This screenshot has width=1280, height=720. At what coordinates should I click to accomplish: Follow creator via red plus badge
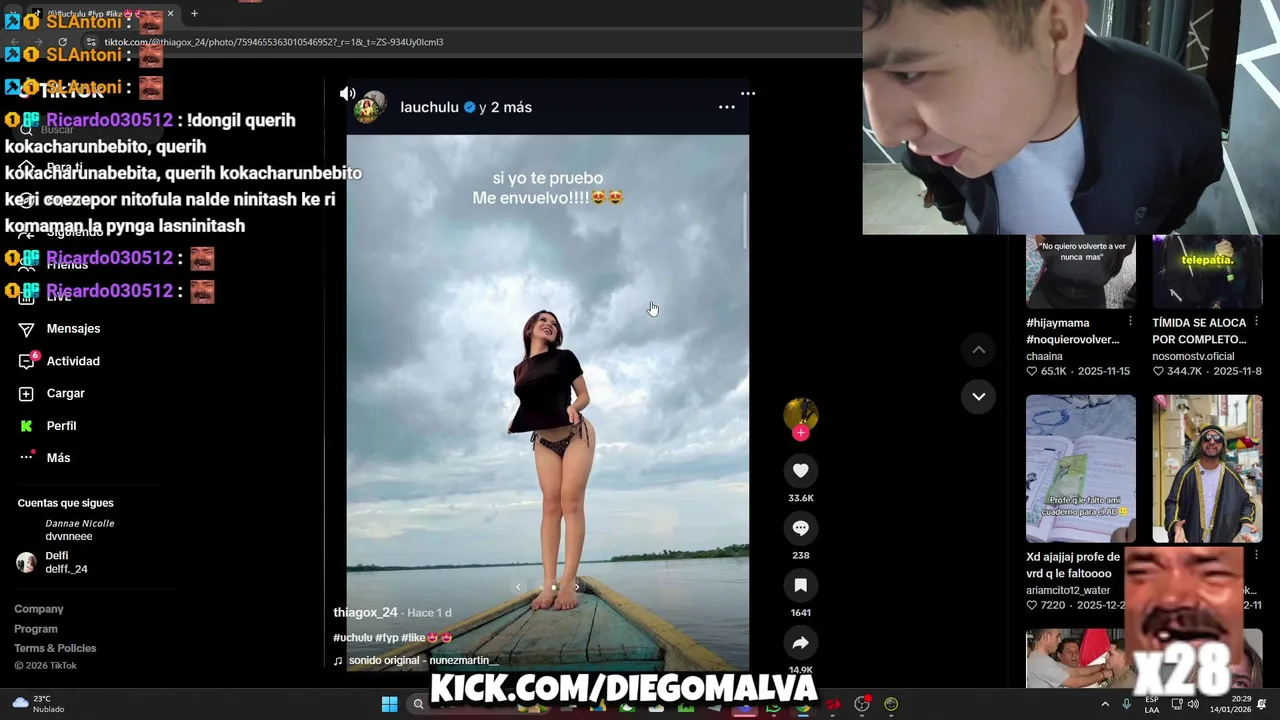[x=800, y=433]
